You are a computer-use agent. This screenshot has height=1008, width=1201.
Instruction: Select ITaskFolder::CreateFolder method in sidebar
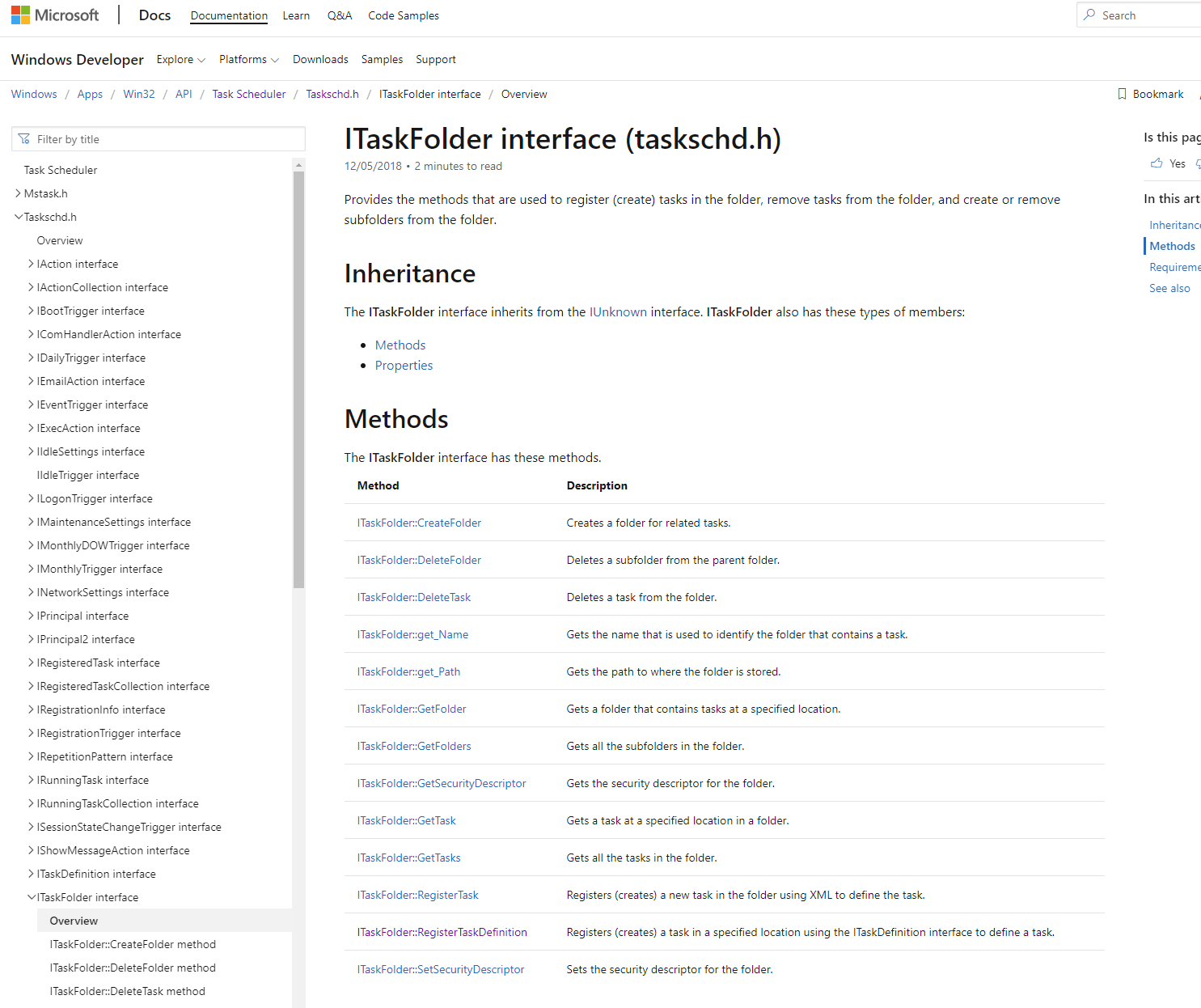pyautogui.click(x=133, y=944)
